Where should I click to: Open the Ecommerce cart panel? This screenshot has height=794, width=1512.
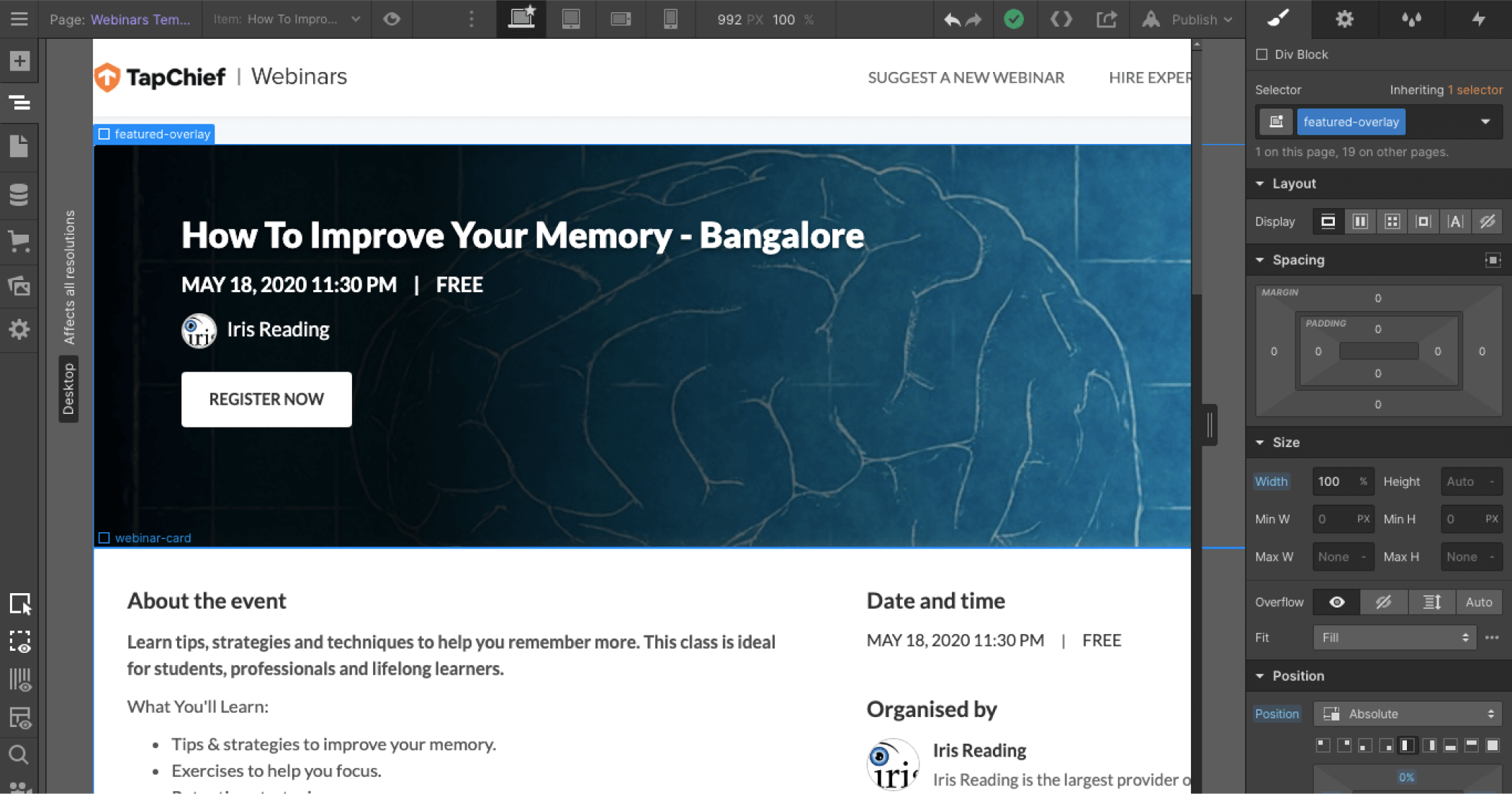click(x=19, y=241)
